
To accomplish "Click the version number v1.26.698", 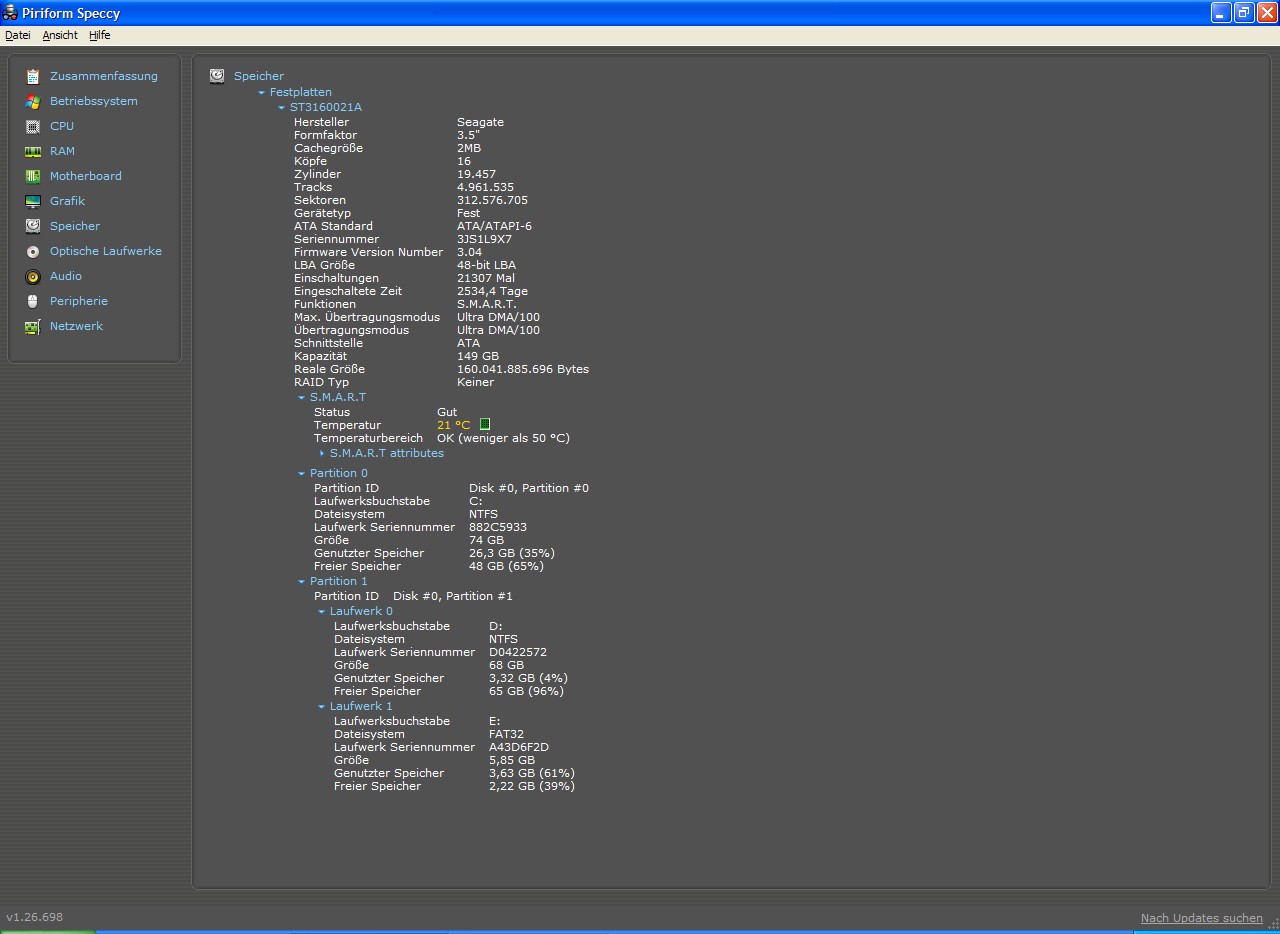I will click(x=35, y=917).
